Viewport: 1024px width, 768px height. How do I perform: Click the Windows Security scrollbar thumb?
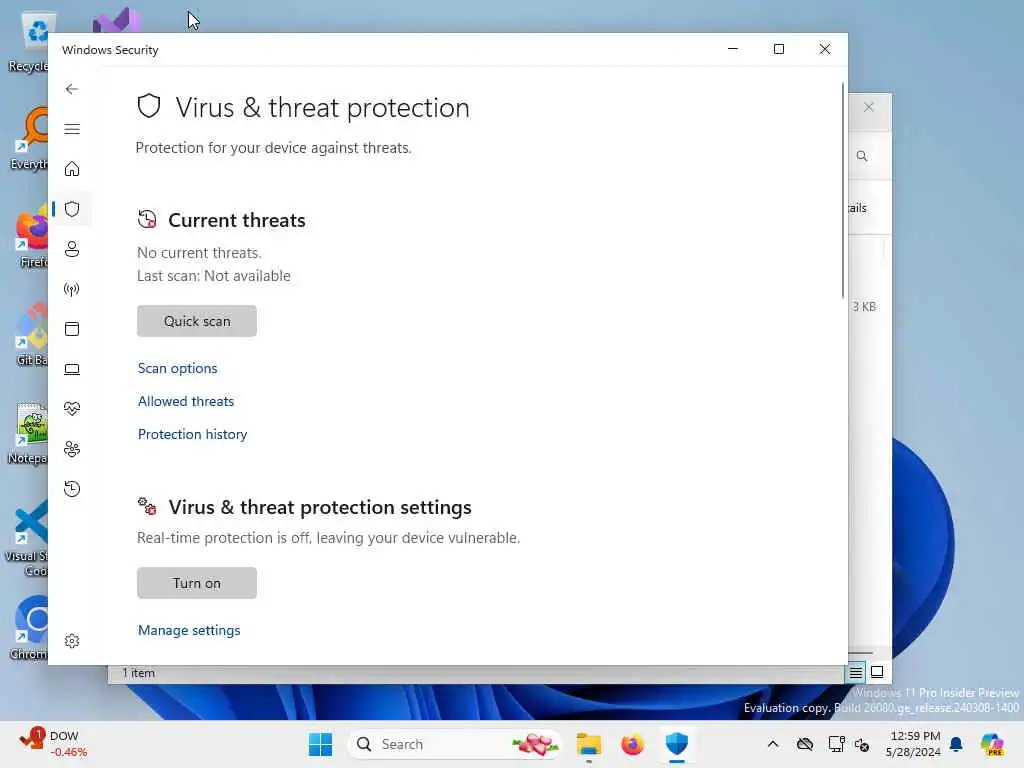click(842, 189)
